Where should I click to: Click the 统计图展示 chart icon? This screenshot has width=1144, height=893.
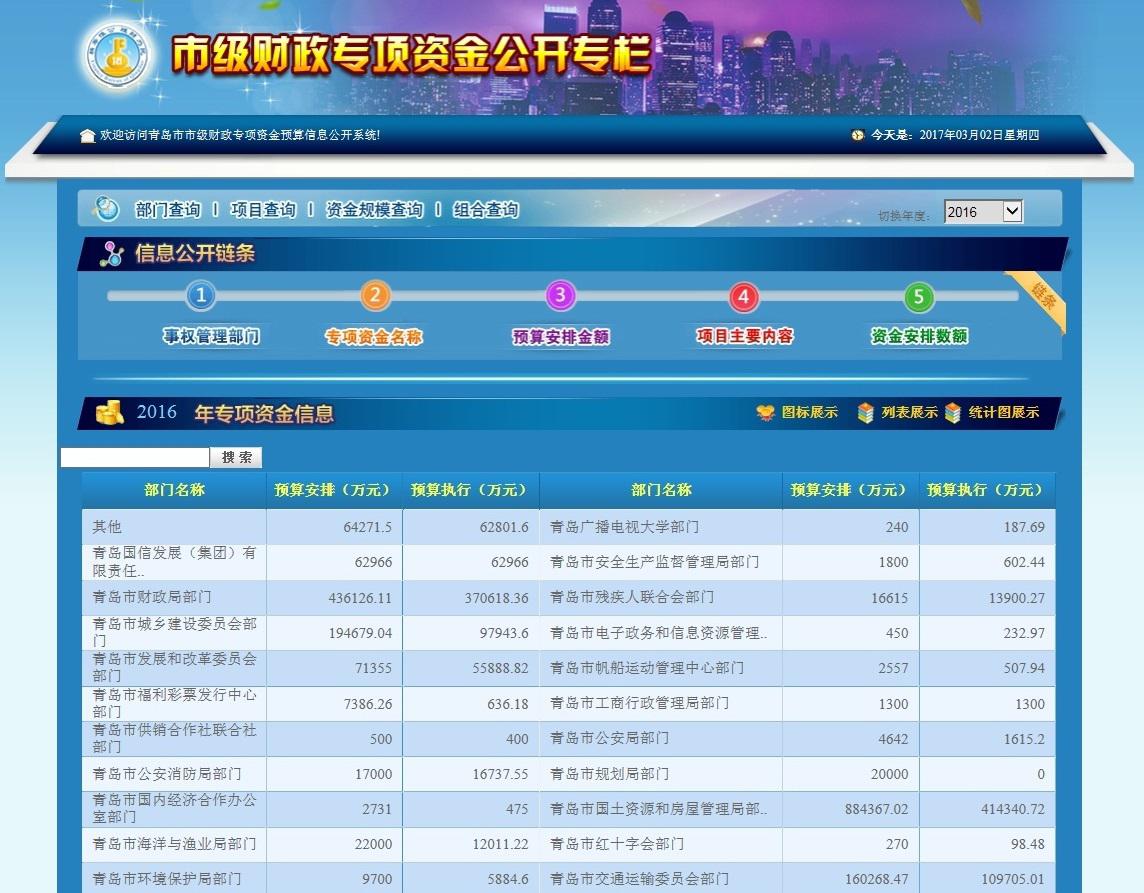(x=953, y=413)
